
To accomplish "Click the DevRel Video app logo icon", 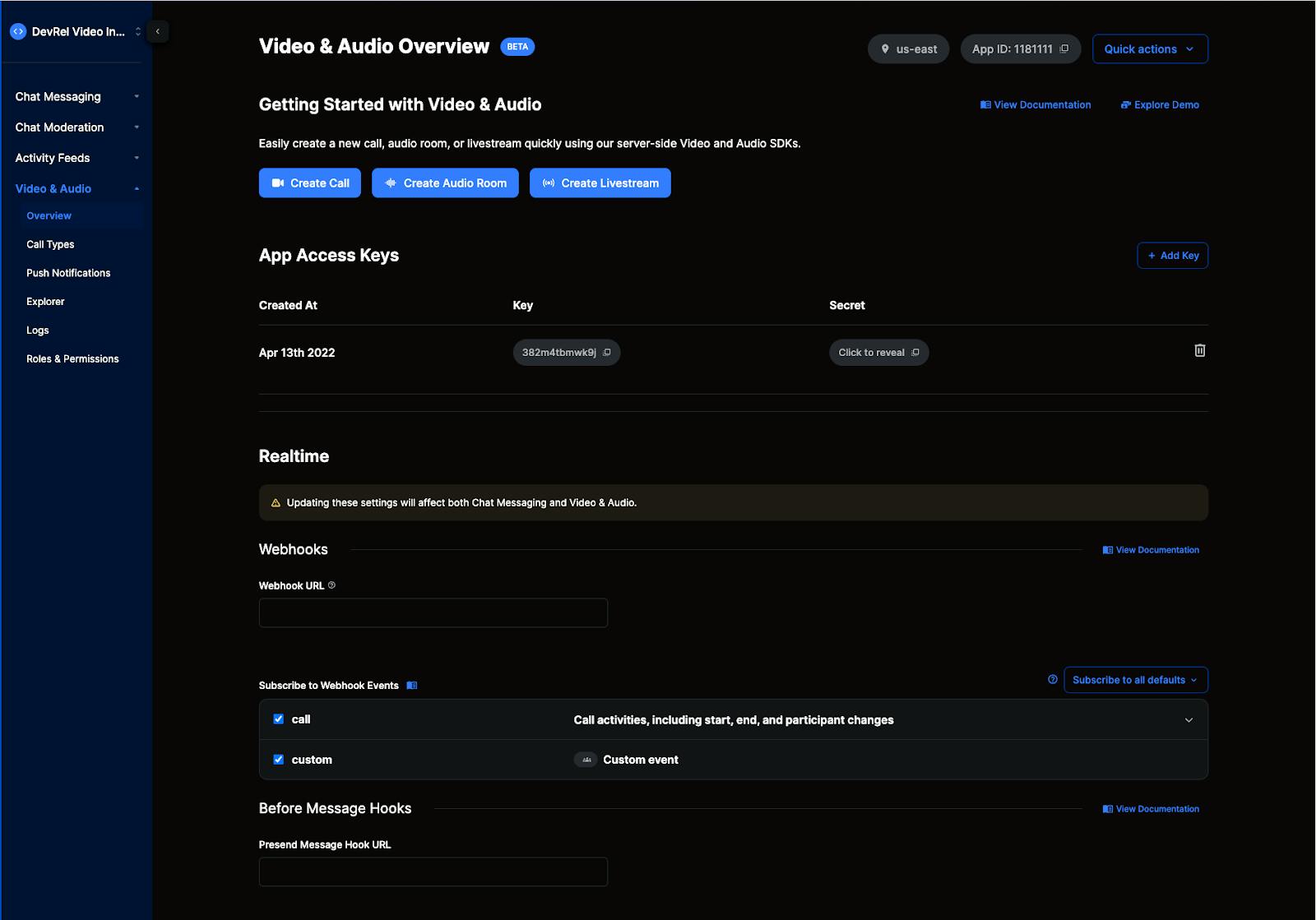I will click(18, 31).
